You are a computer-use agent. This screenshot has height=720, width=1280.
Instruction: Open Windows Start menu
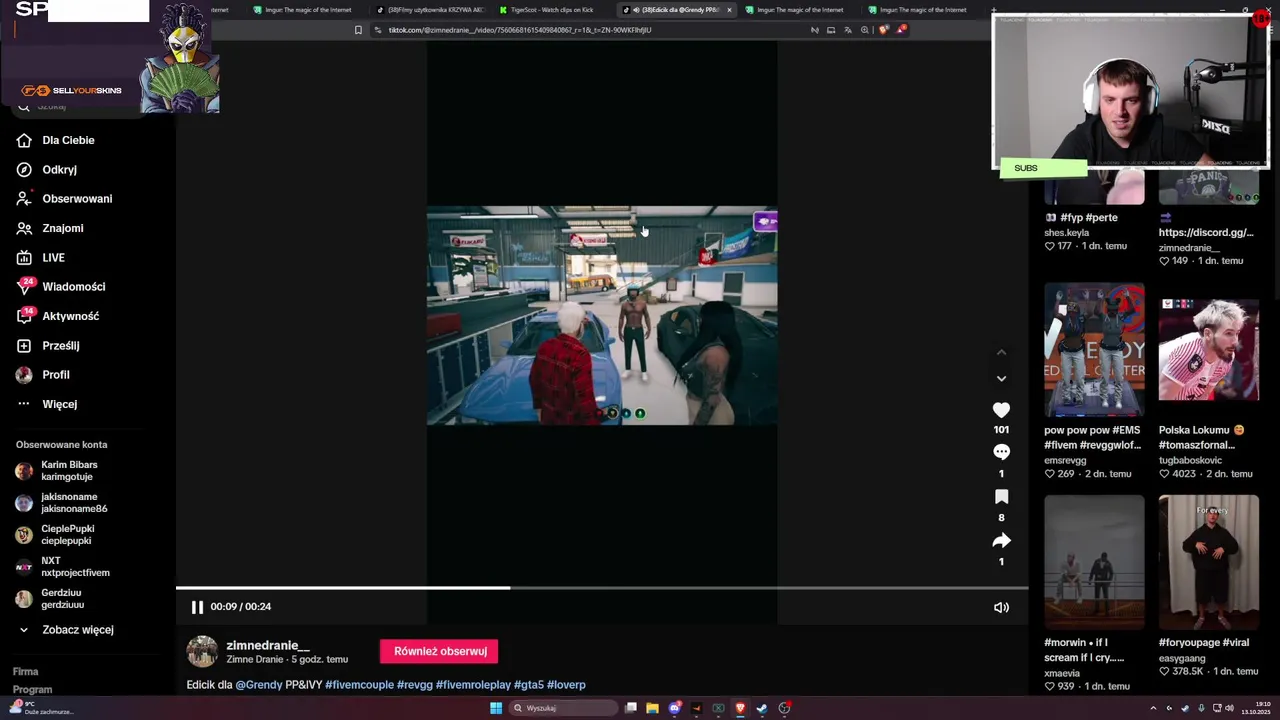tap(495, 708)
